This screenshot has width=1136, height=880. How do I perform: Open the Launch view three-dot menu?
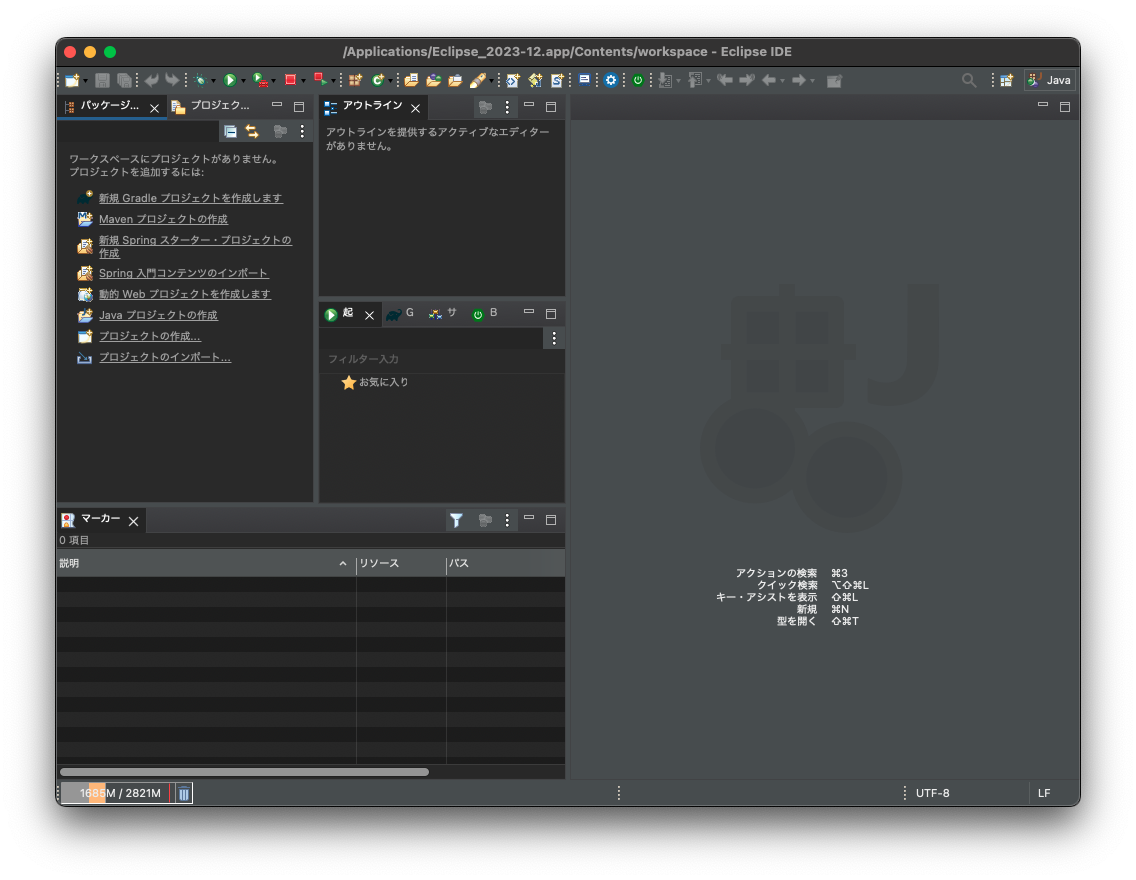pyautogui.click(x=554, y=338)
